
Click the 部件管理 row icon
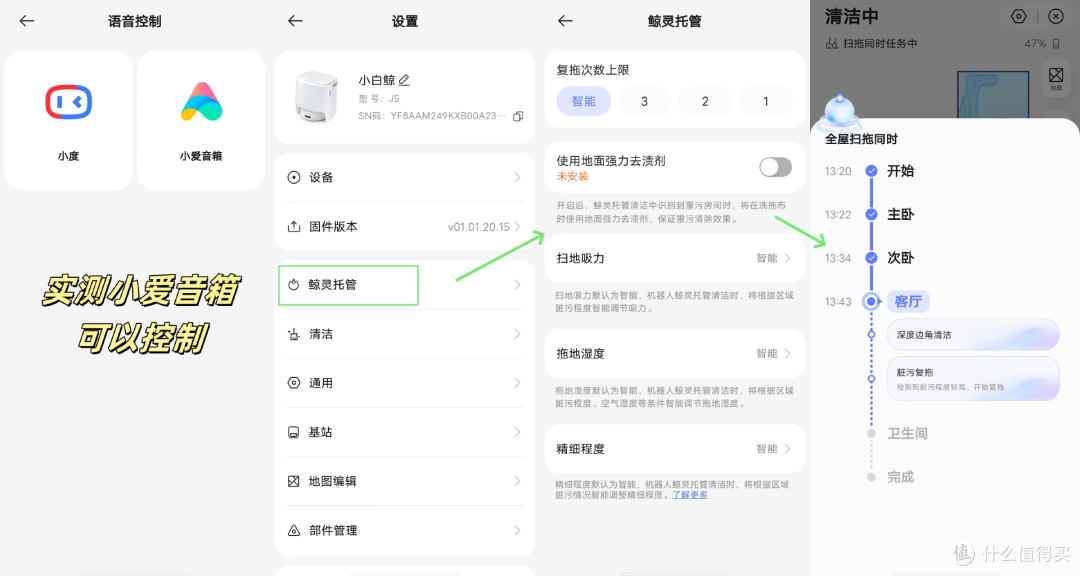point(294,531)
